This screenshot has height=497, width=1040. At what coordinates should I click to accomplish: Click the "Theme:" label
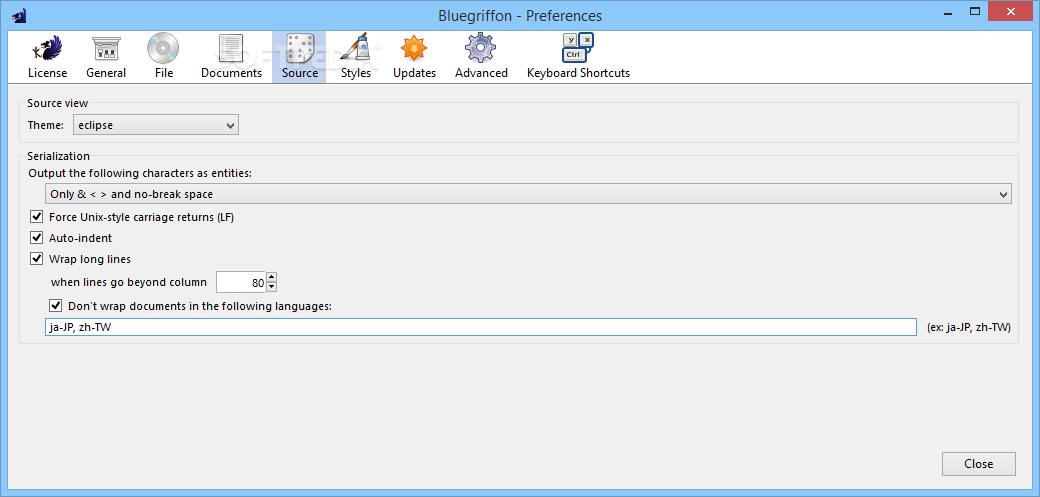pyautogui.click(x=46, y=125)
